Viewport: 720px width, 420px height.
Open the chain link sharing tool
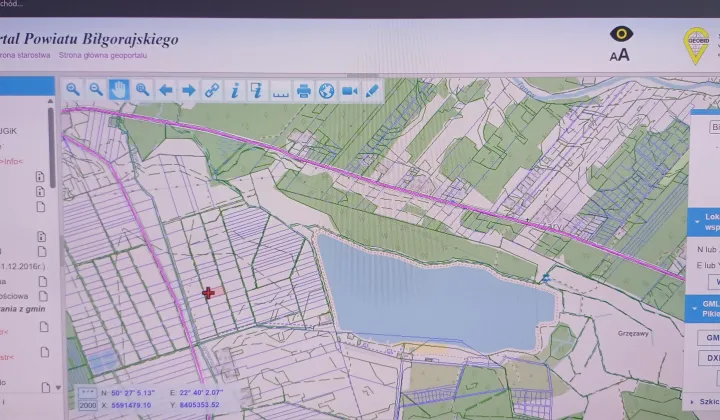[212, 90]
